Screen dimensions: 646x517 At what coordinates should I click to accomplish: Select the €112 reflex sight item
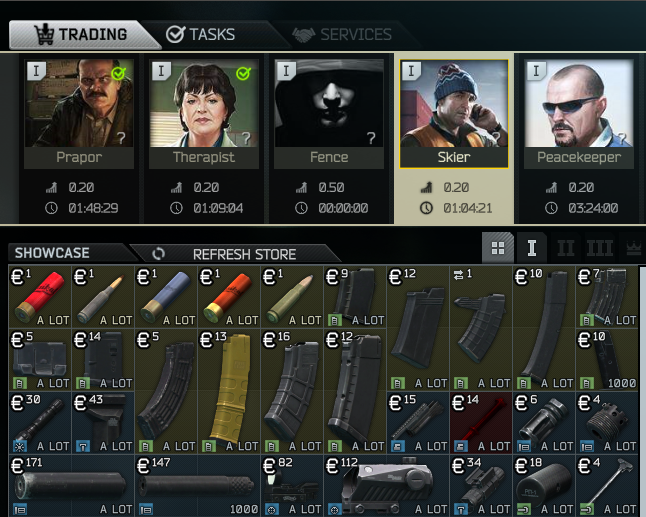(x=386, y=485)
